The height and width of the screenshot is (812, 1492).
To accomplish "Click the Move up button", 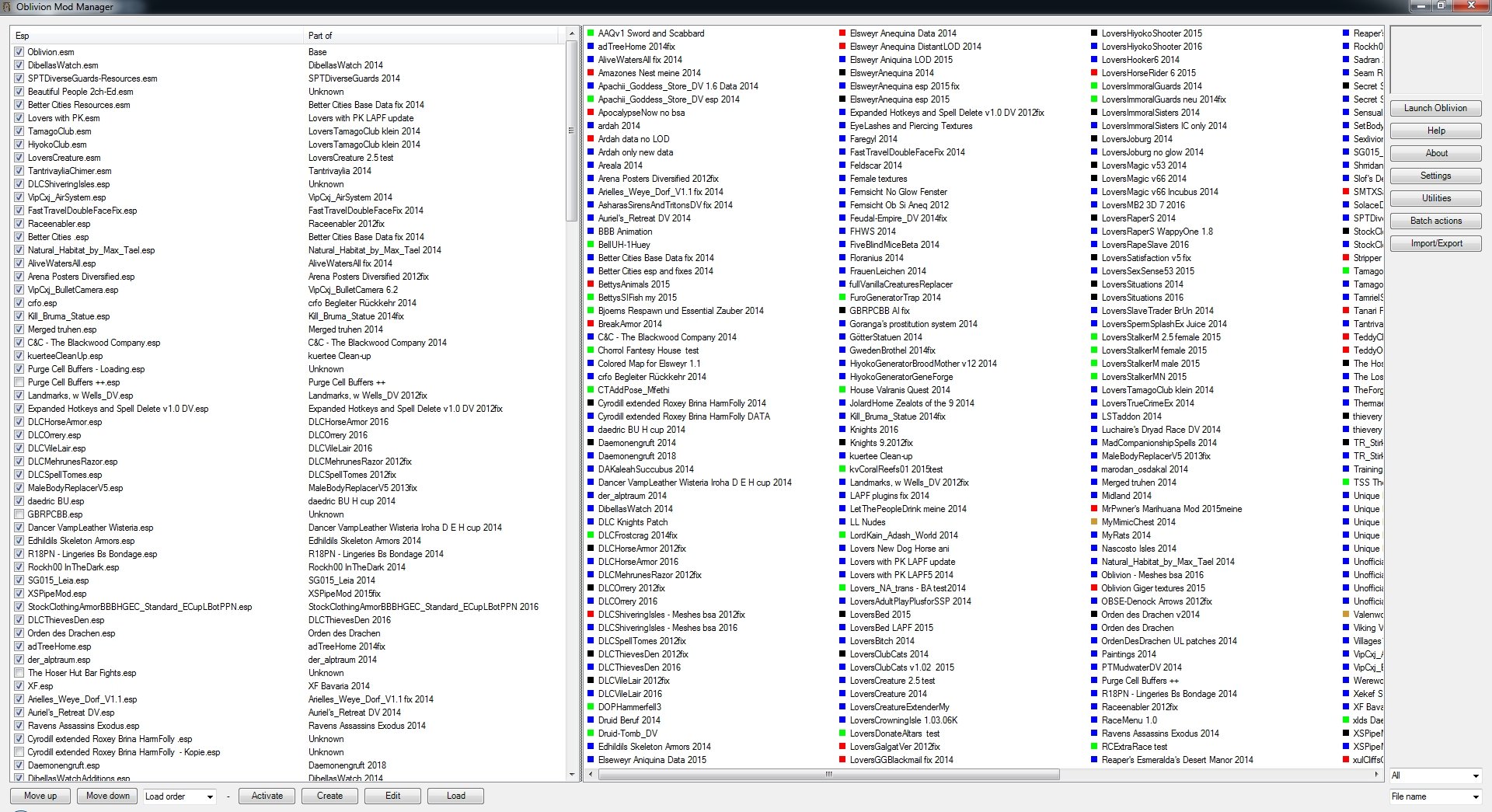I will tap(40, 796).
